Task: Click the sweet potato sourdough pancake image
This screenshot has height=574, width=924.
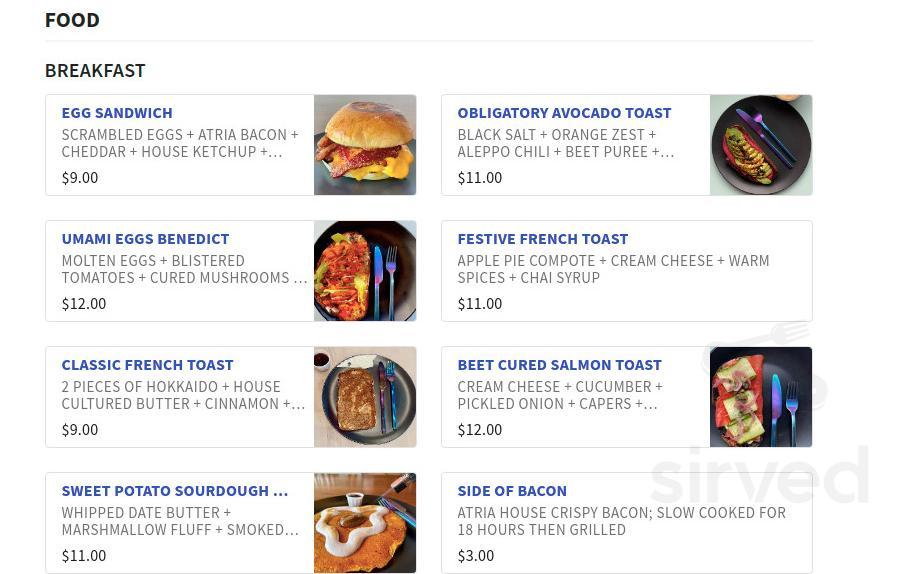Action: click(x=365, y=523)
